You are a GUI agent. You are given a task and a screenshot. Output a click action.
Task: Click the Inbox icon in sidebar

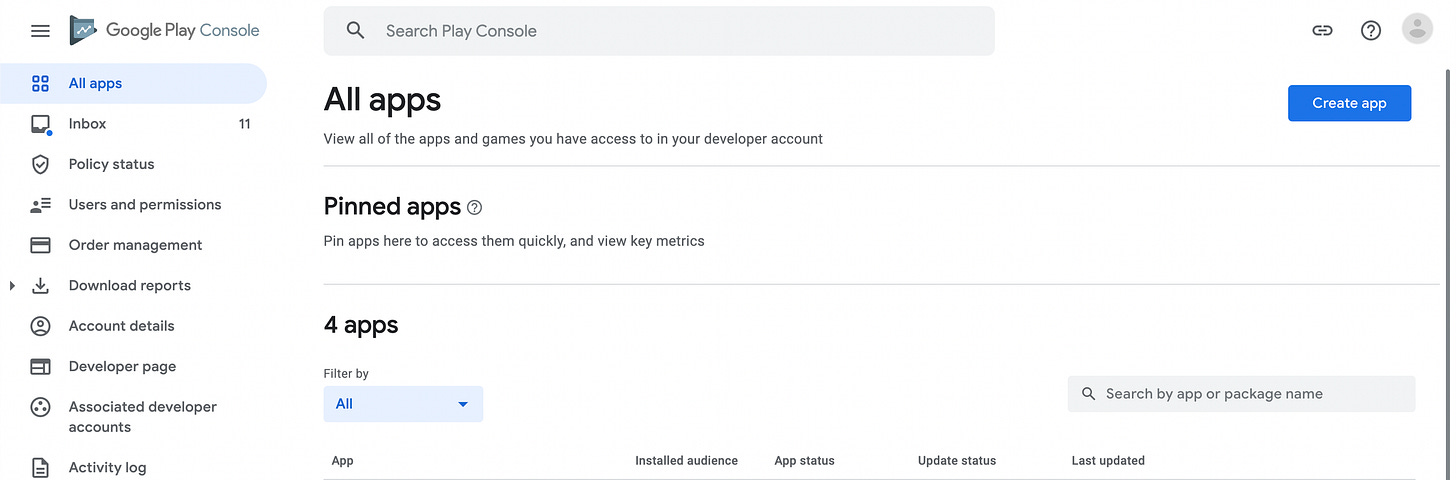(40, 124)
